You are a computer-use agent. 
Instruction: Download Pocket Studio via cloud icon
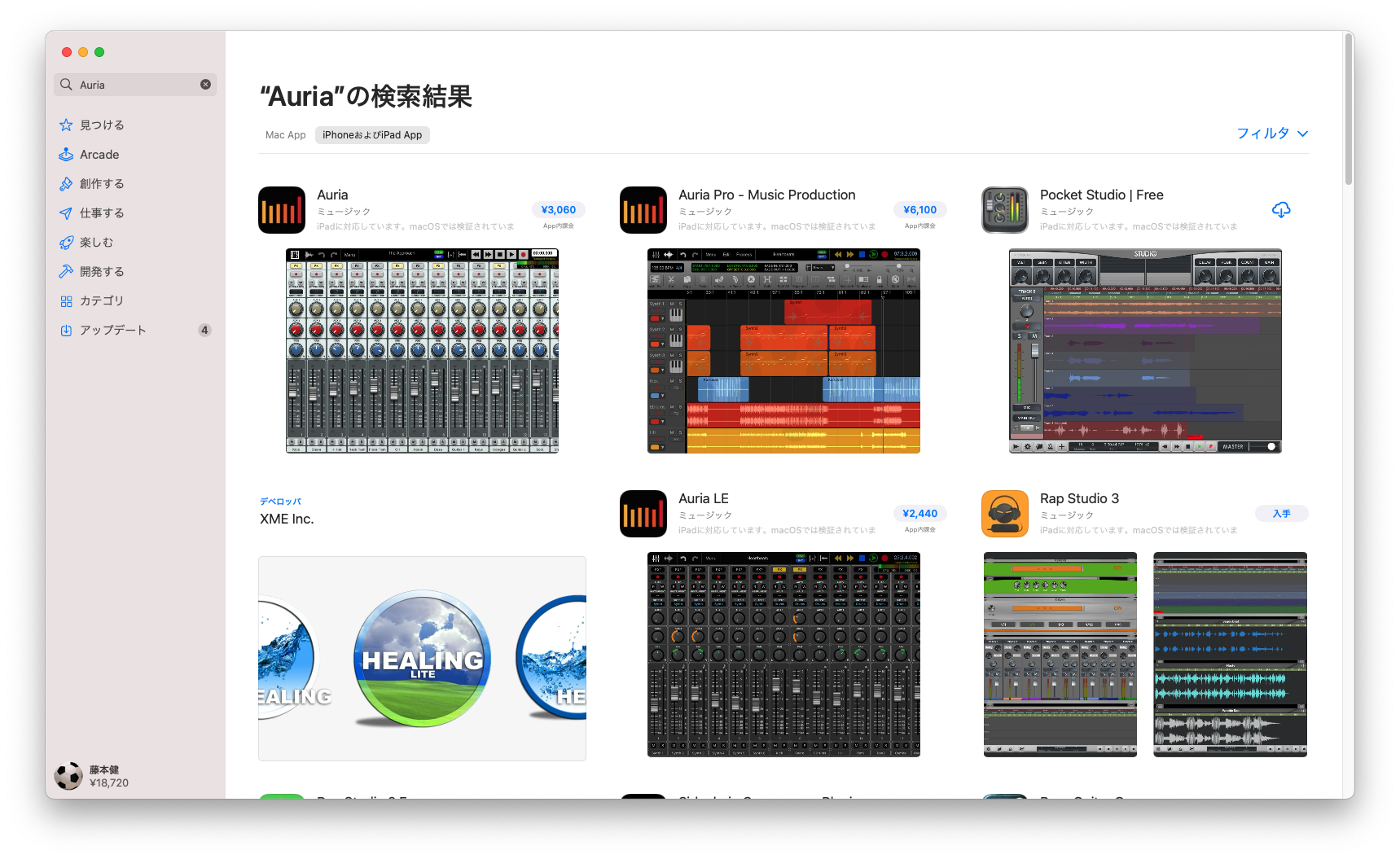click(x=1281, y=210)
